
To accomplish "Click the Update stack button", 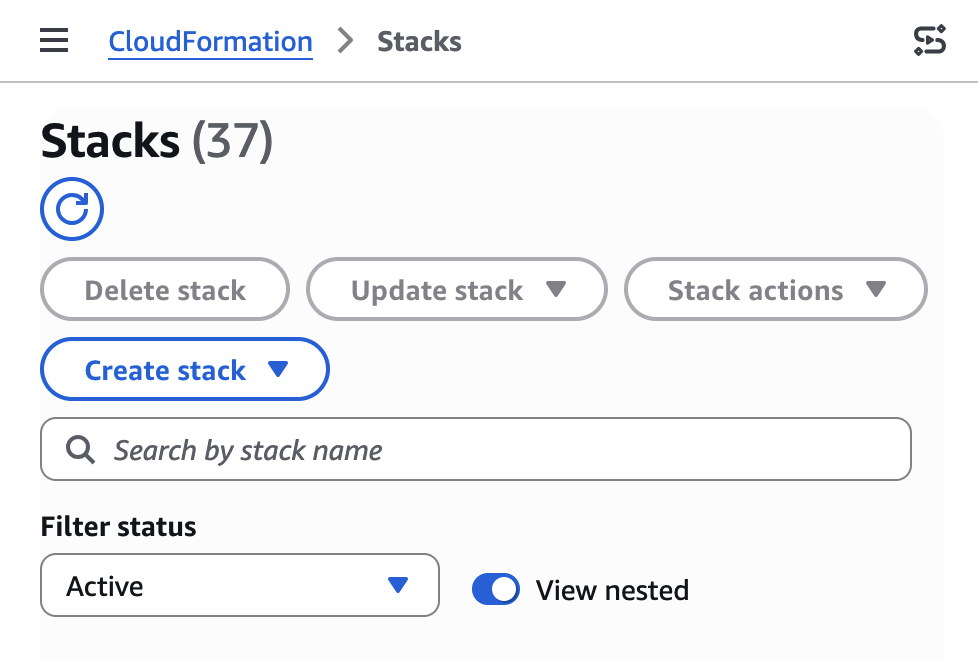I will coord(436,289).
